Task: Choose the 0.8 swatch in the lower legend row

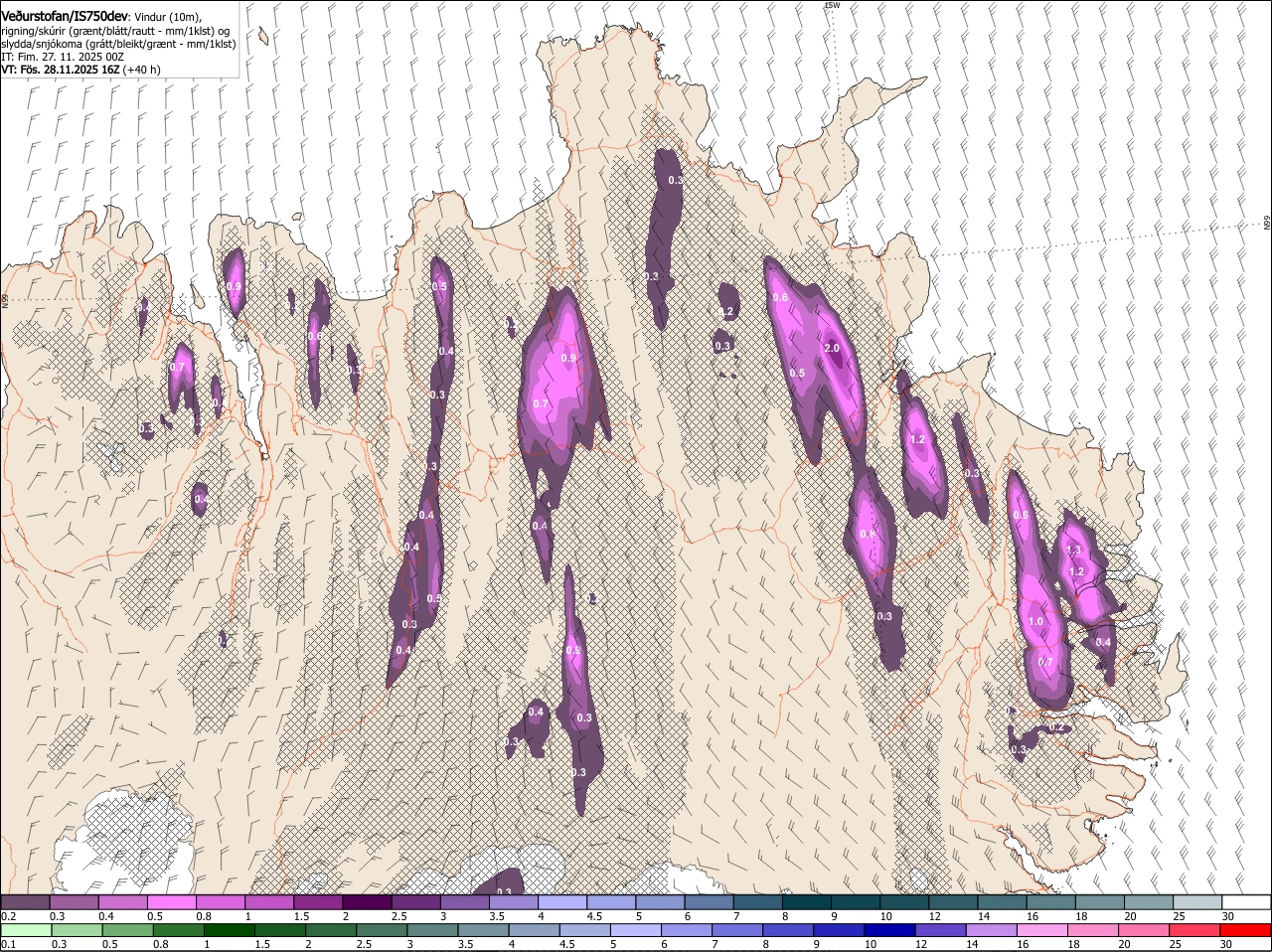Action: click(178, 931)
